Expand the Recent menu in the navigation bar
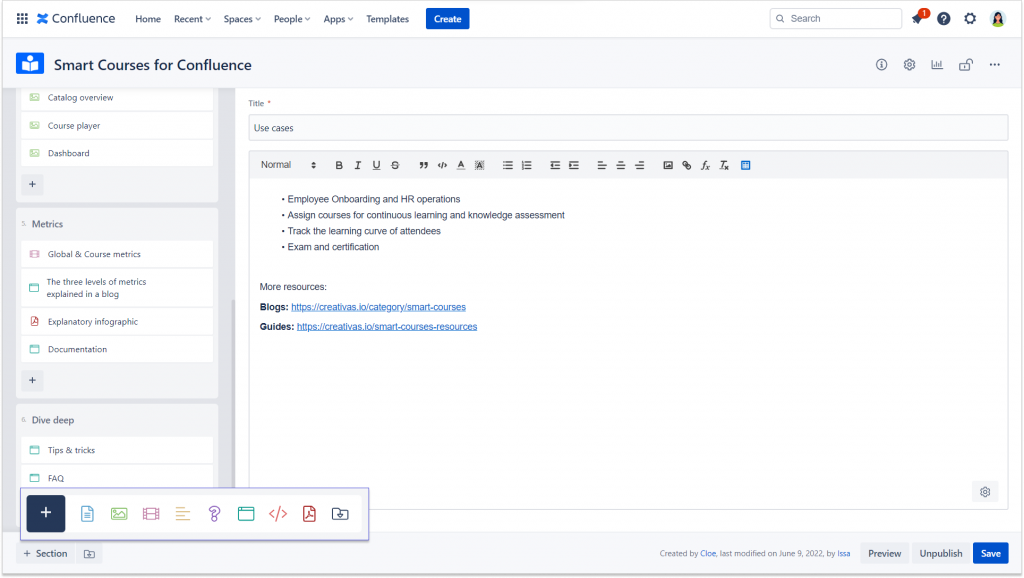 pyautogui.click(x=191, y=18)
